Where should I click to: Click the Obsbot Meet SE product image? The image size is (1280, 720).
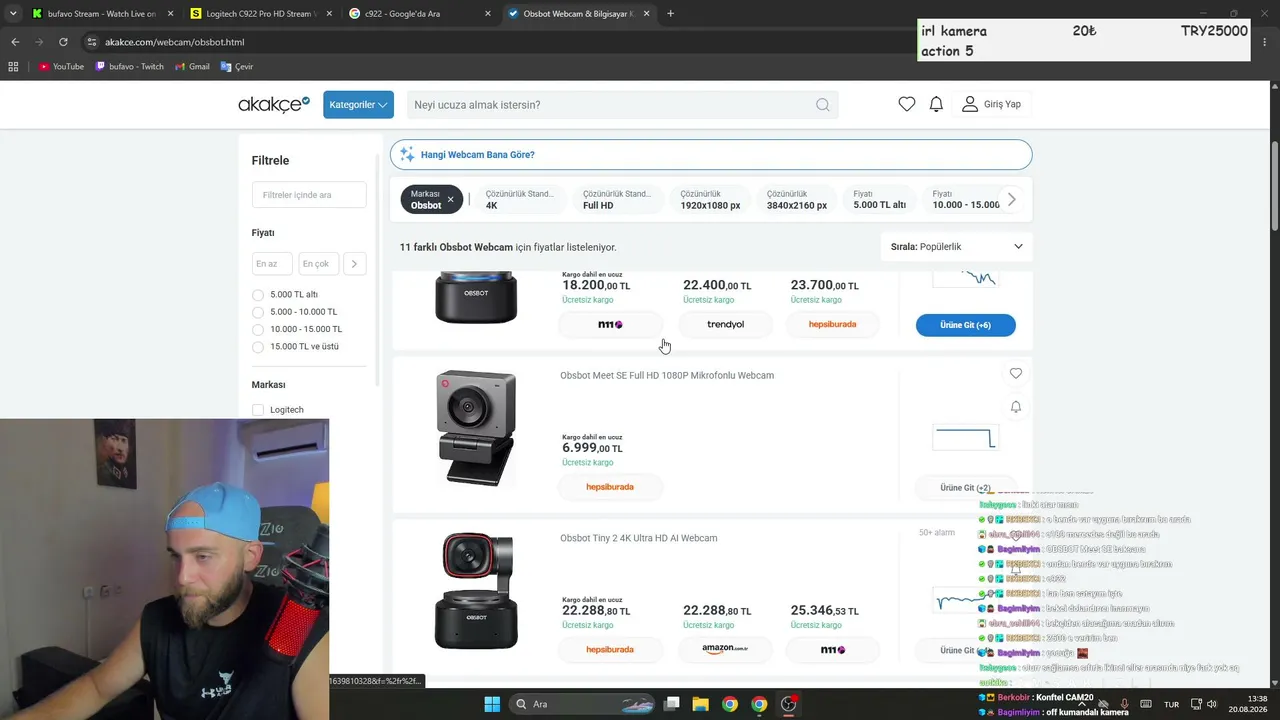pyautogui.click(x=476, y=429)
